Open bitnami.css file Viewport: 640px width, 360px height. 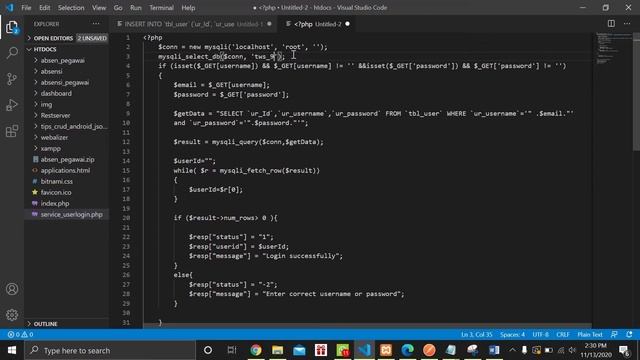[67, 181]
